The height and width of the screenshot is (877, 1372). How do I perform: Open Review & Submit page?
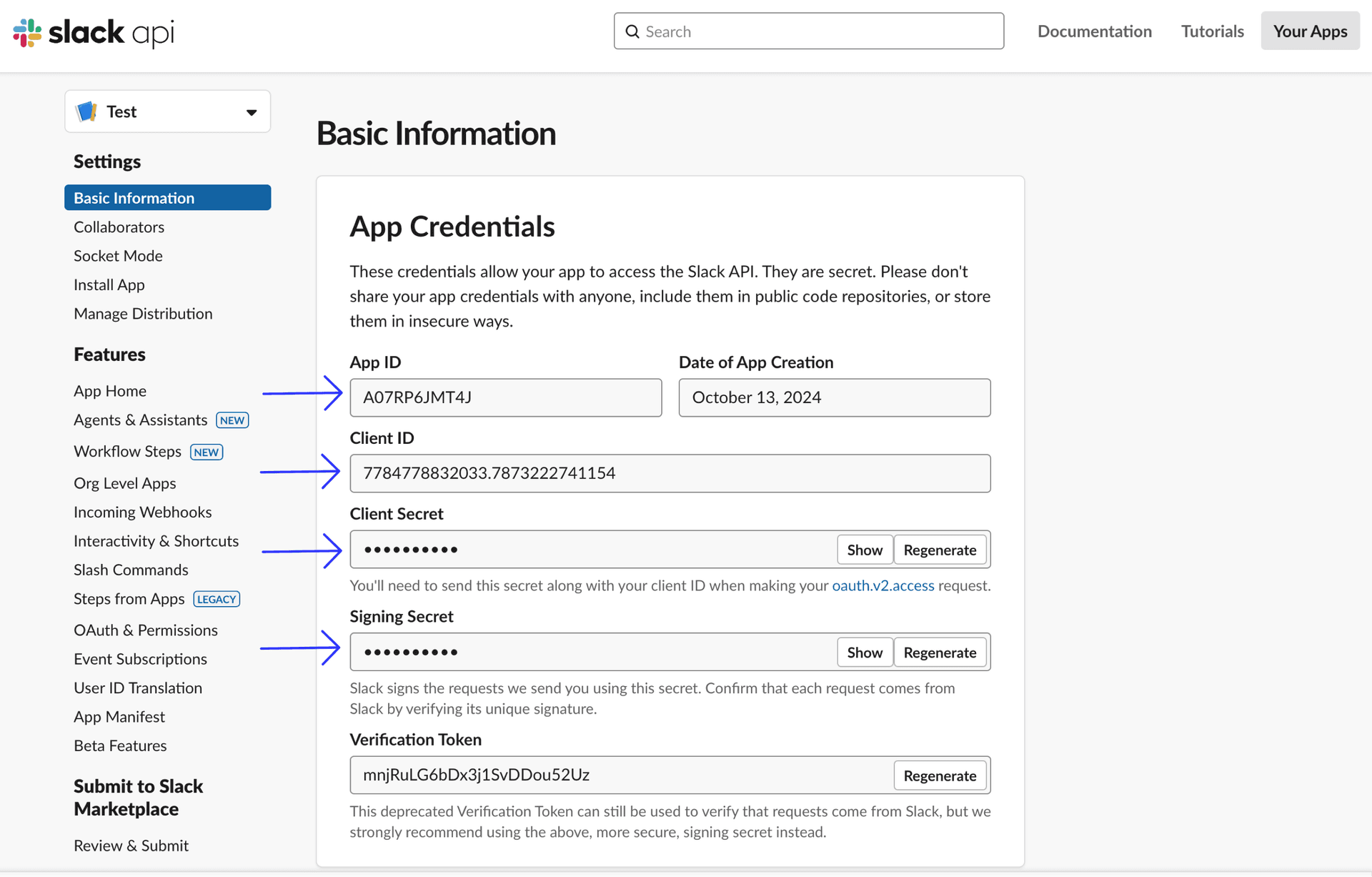(x=131, y=846)
